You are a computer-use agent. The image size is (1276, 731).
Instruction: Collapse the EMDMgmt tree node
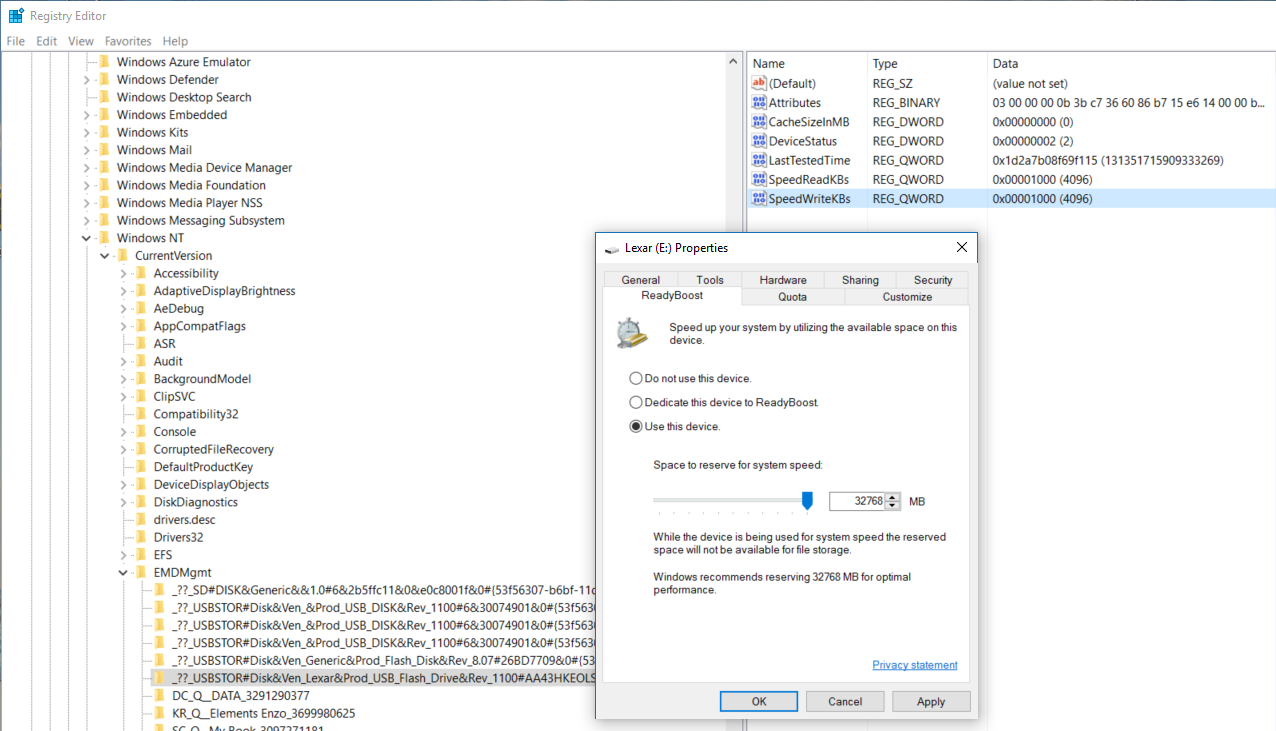pyautogui.click(x=123, y=573)
